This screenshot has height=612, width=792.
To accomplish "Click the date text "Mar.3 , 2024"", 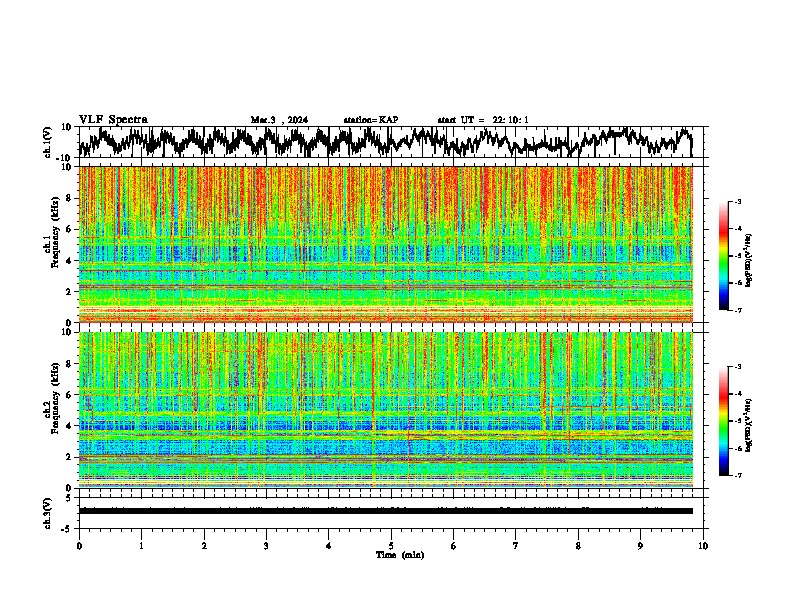I will coord(279,120).
